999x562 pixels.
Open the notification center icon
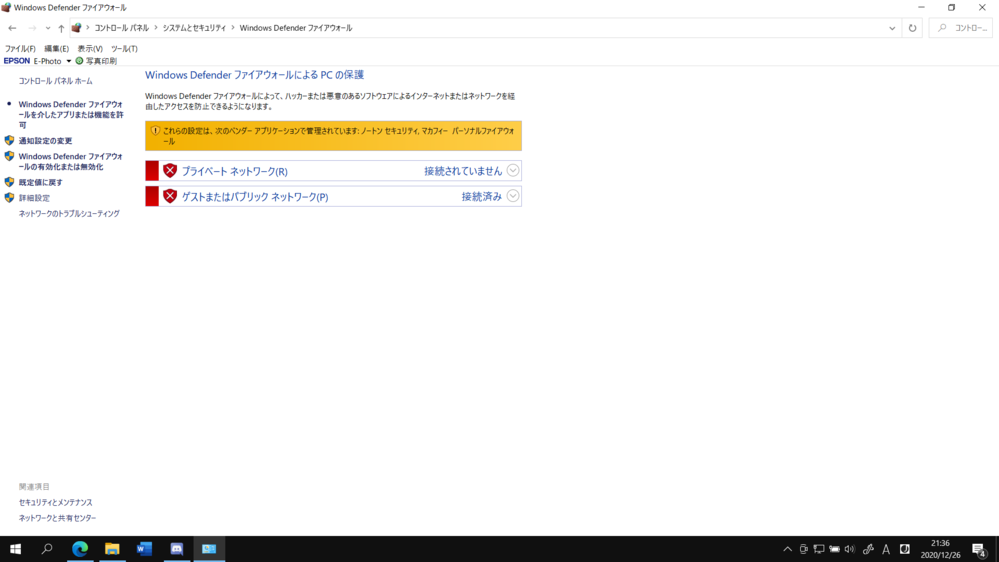pos(979,549)
